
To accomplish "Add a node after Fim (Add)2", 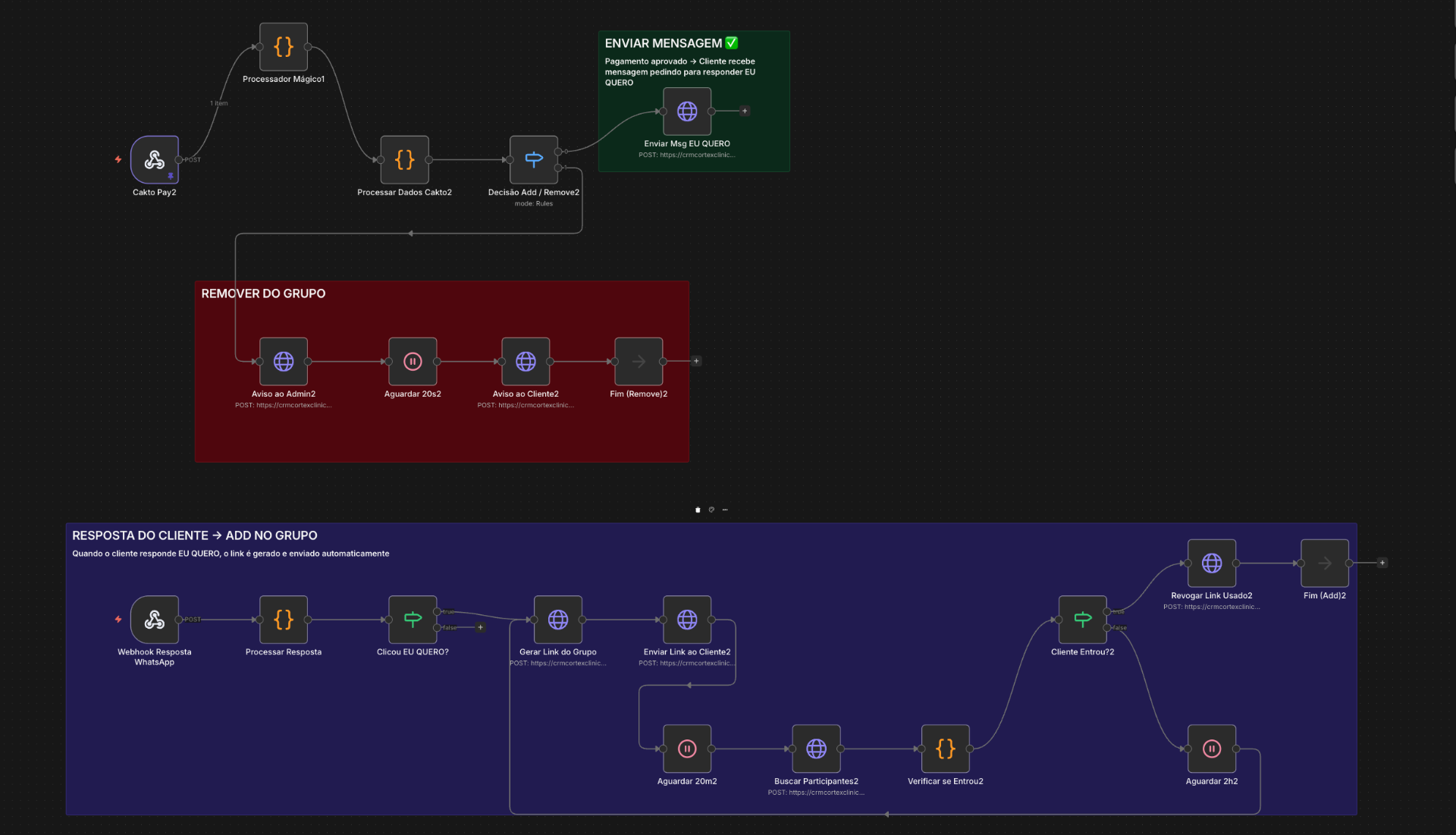I will (x=1382, y=563).
